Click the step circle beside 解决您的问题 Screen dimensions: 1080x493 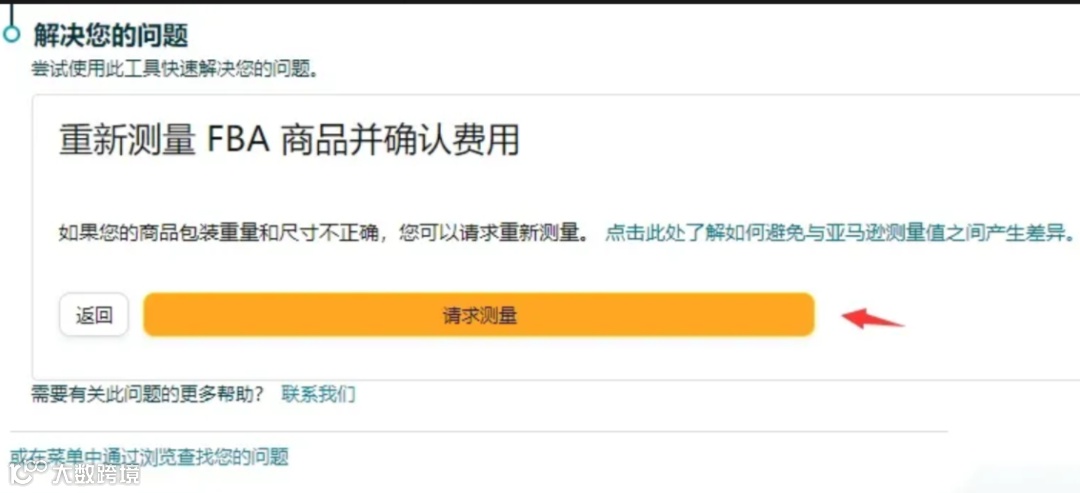point(12,34)
